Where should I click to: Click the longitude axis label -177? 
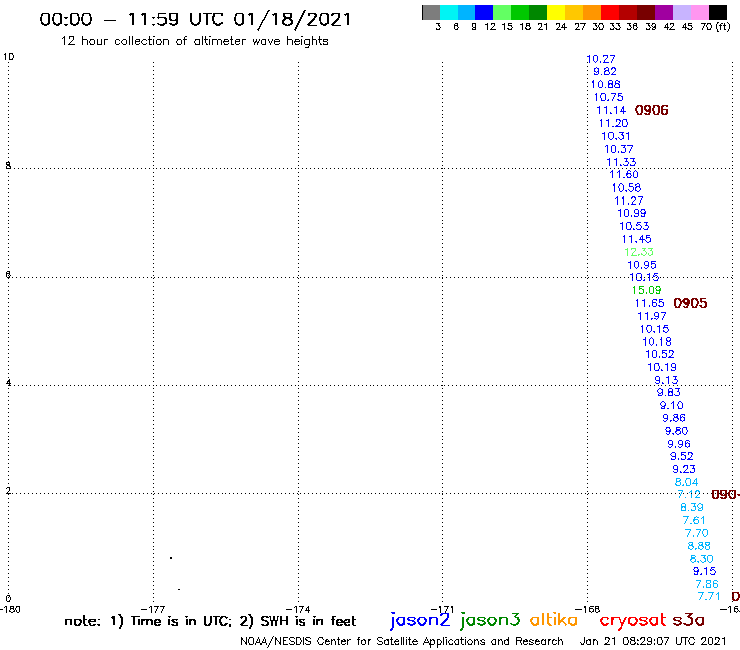(x=153, y=609)
